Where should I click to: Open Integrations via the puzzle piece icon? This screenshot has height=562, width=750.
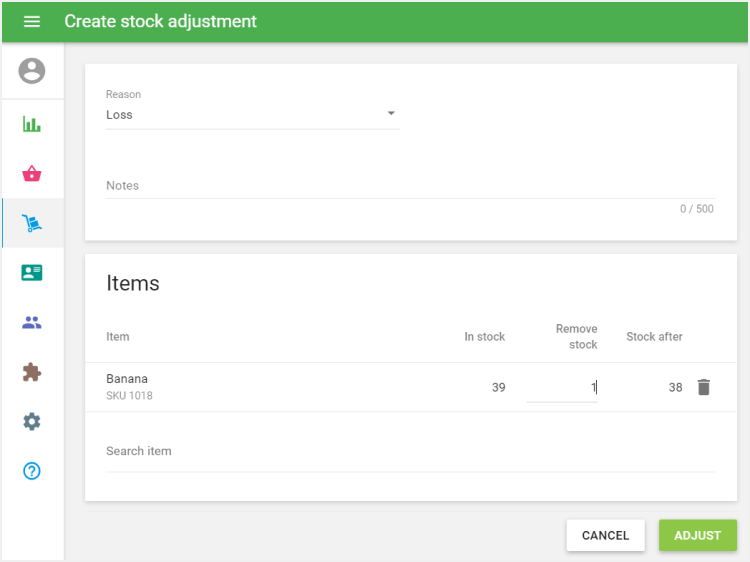click(x=32, y=372)
